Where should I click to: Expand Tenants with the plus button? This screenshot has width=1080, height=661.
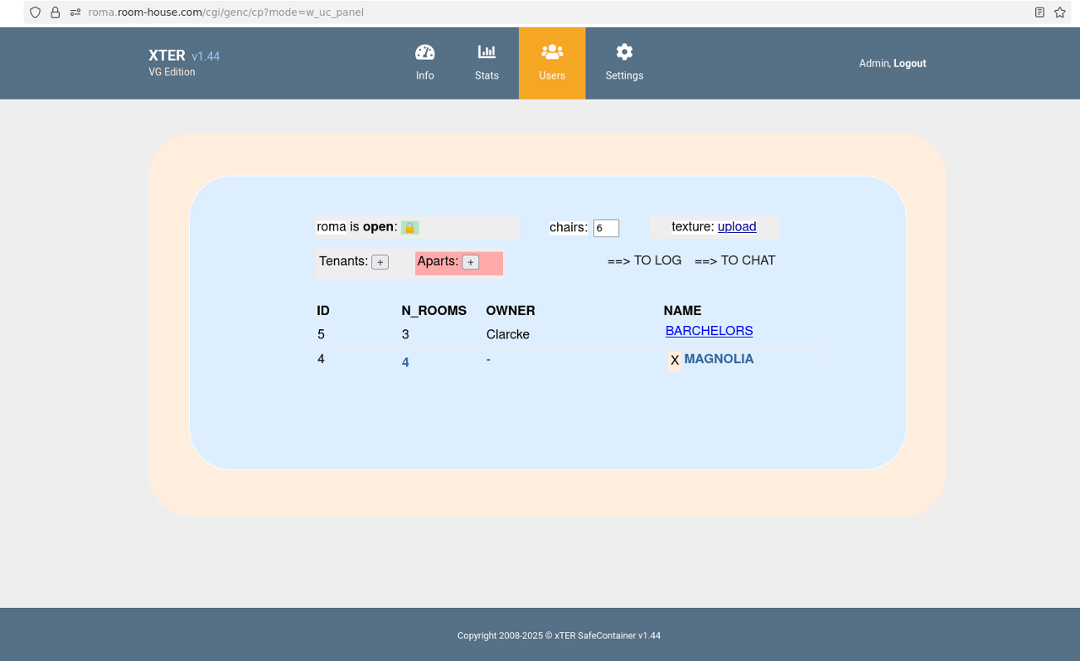(380, 262)
